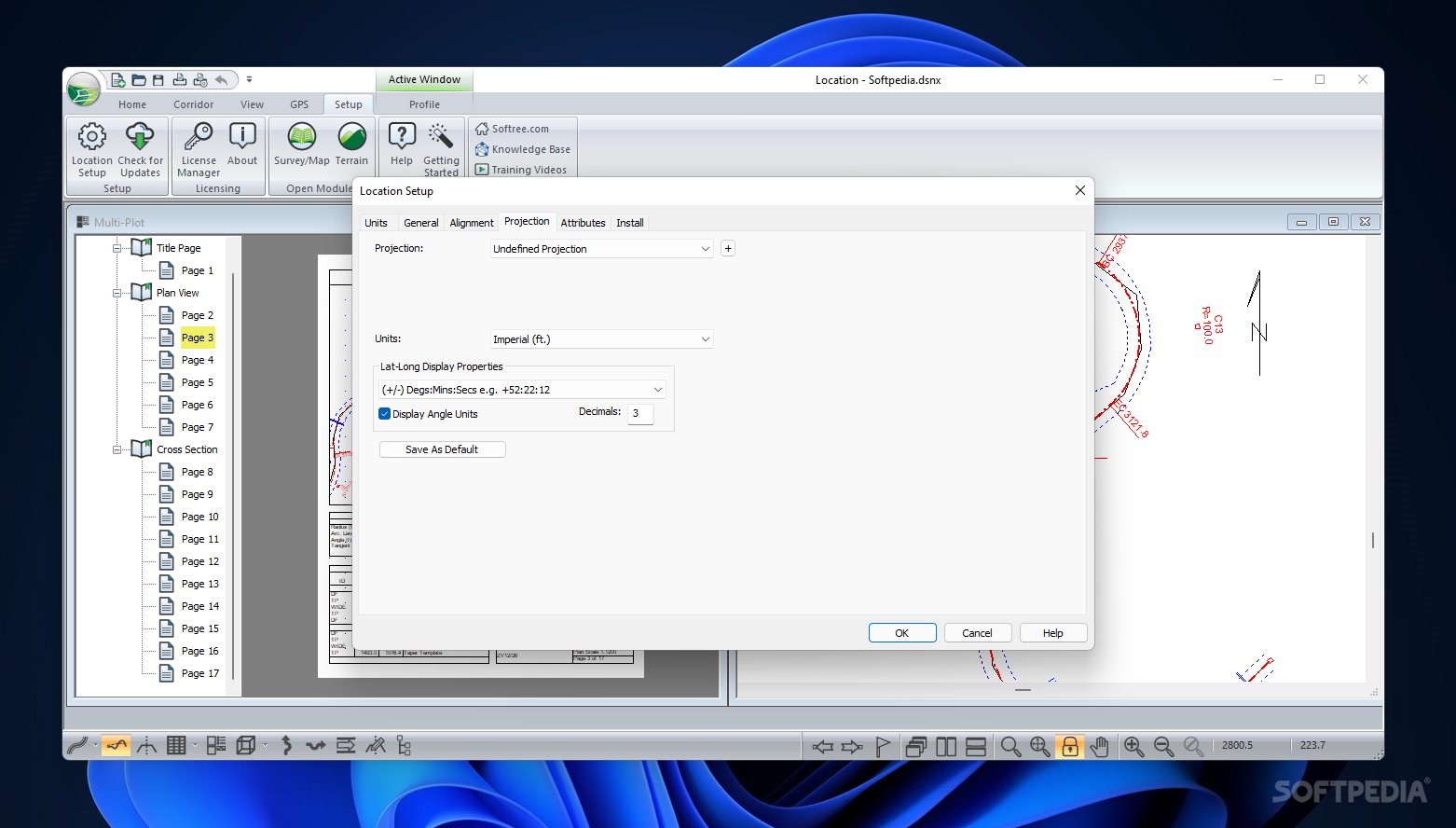Click the zoom window magnifier icon
1456x828 pixels.
[x=1010, y=746]
